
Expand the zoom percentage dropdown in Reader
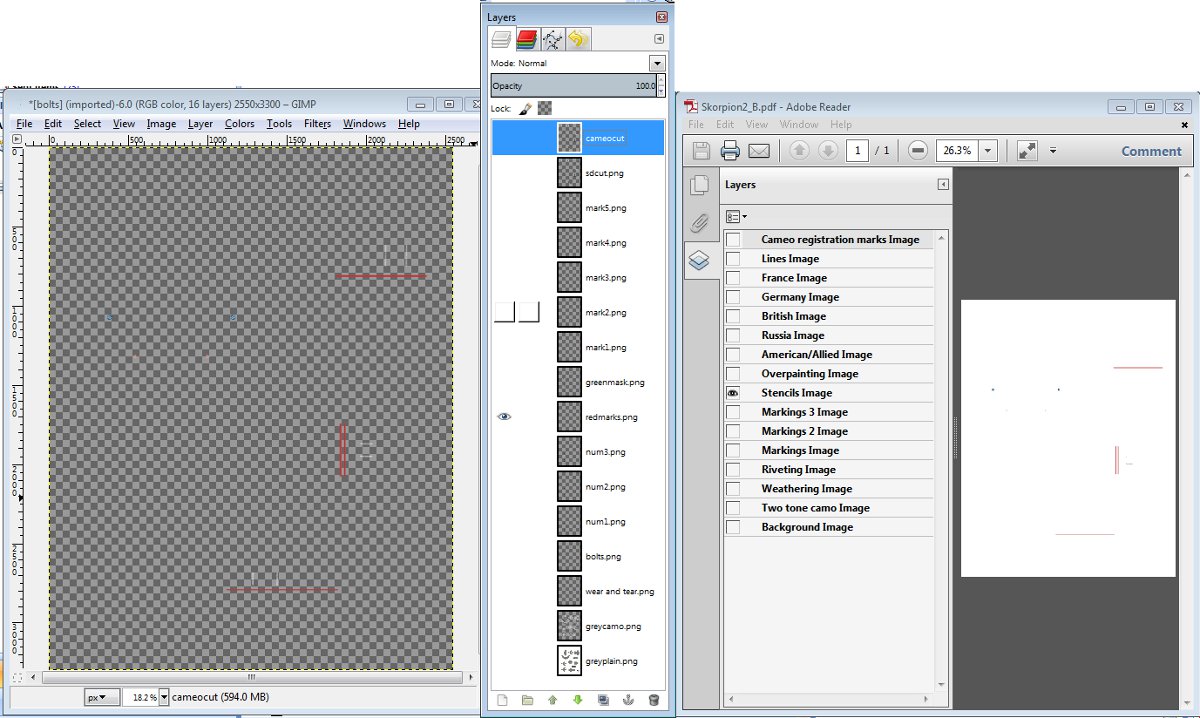(988, 151)
